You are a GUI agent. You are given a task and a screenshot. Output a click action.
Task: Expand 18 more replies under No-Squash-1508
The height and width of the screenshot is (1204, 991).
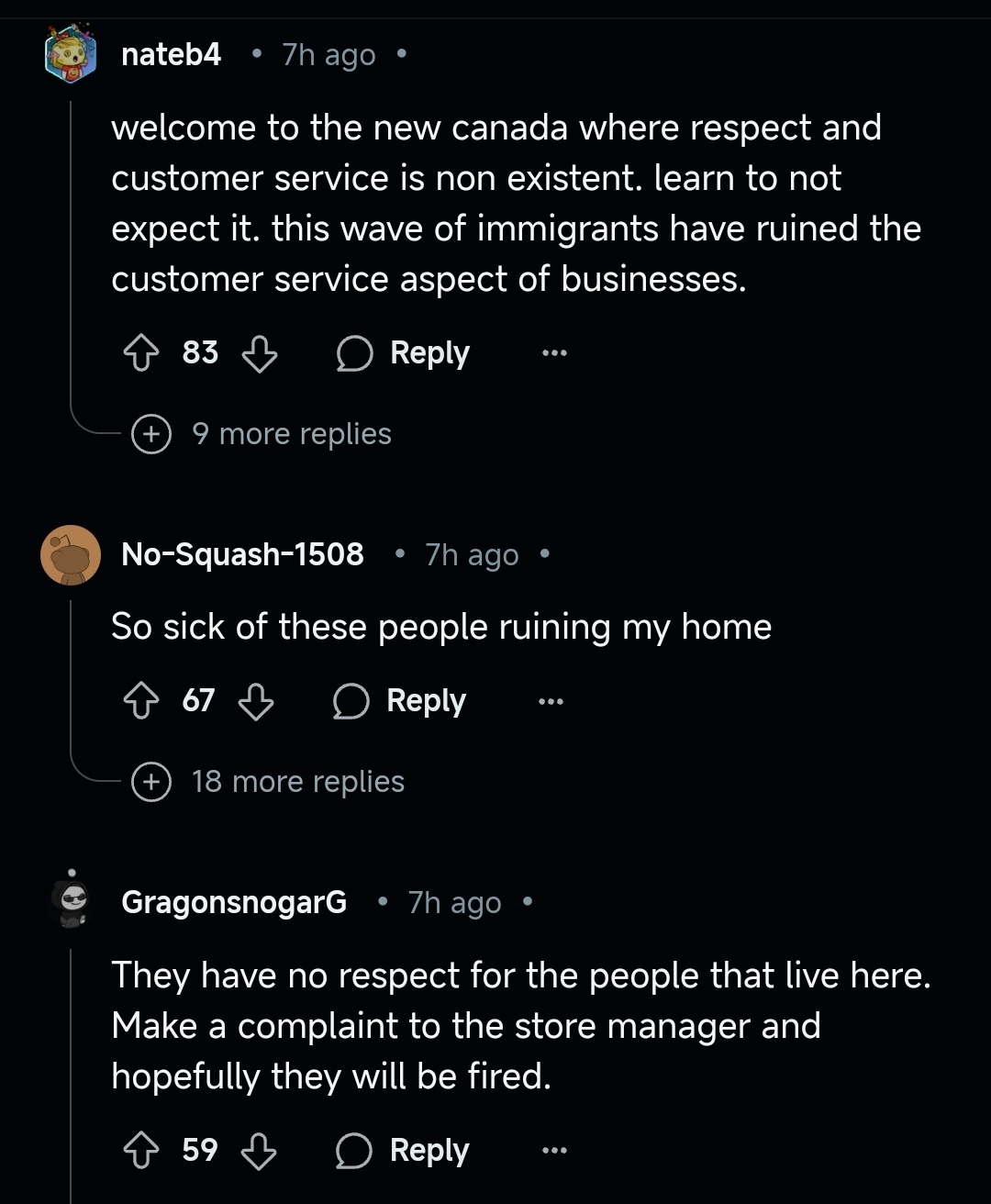[x=269, y=782]
